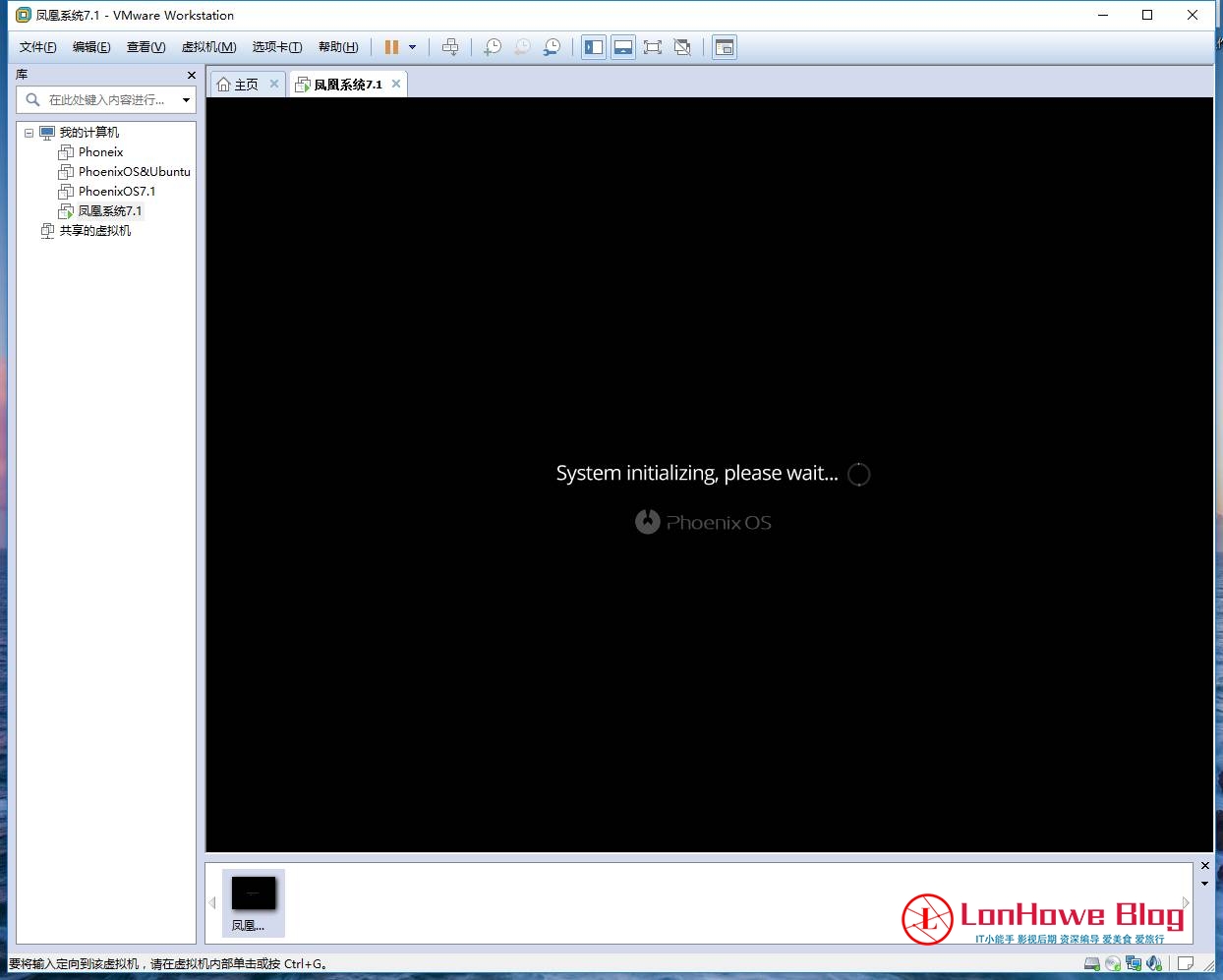Select the PhoenixOS7.1 virtual machine
1223x980 pixels.
[116, 192]
